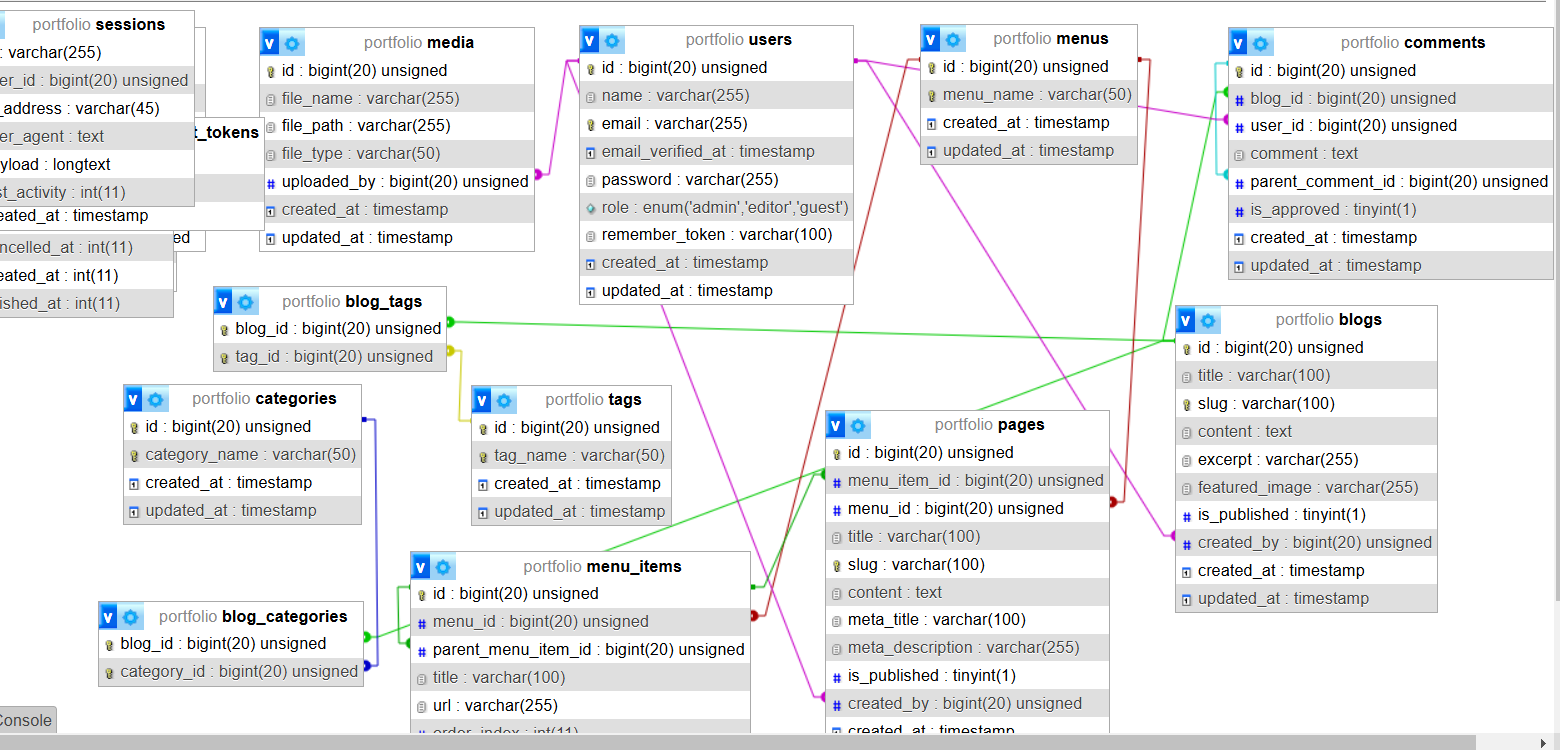
Task: Click purple relation dot beside uploaded_by column
Action: pos(539,175)
